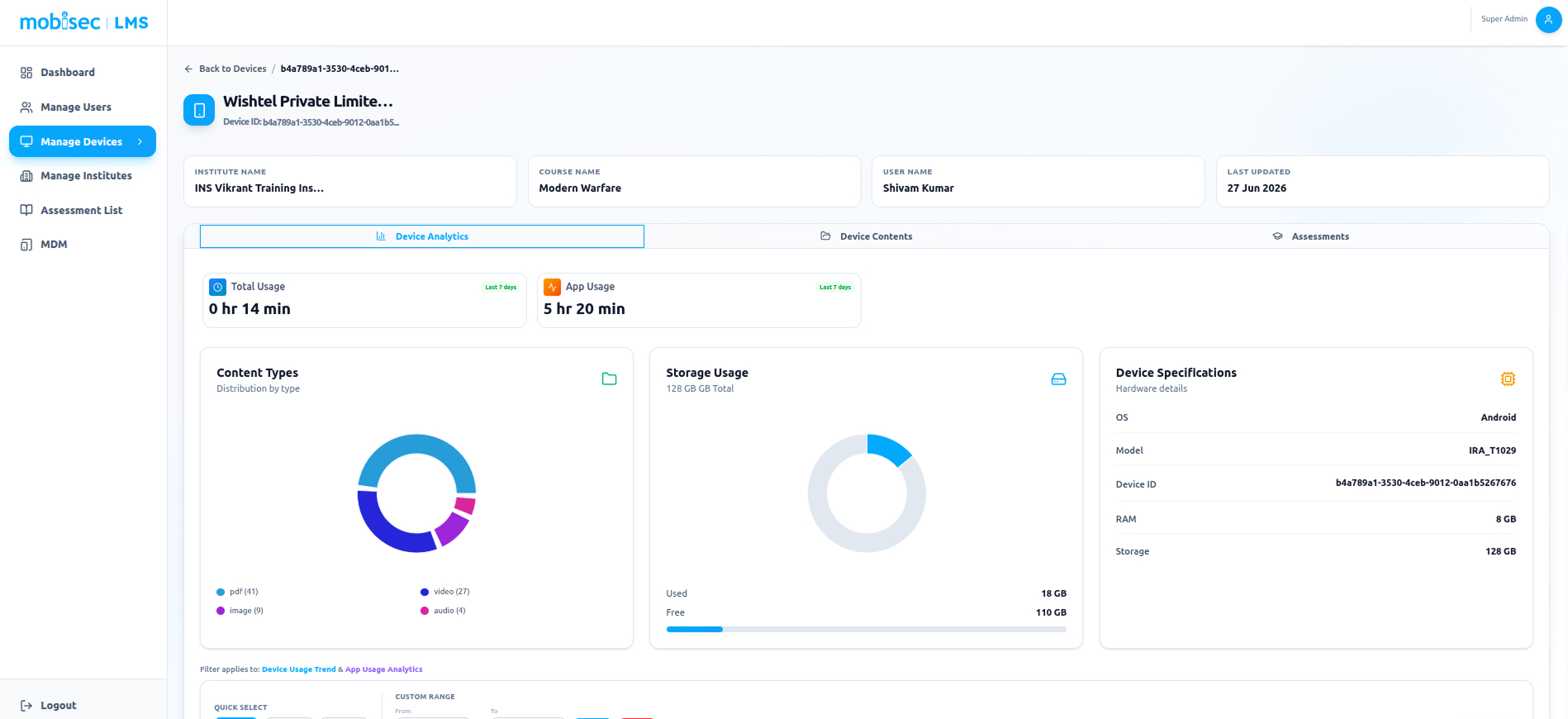This screenshot has width=1568, height=719.
Task: Open Assessment List in sidebar
Action: pos(83,210)
